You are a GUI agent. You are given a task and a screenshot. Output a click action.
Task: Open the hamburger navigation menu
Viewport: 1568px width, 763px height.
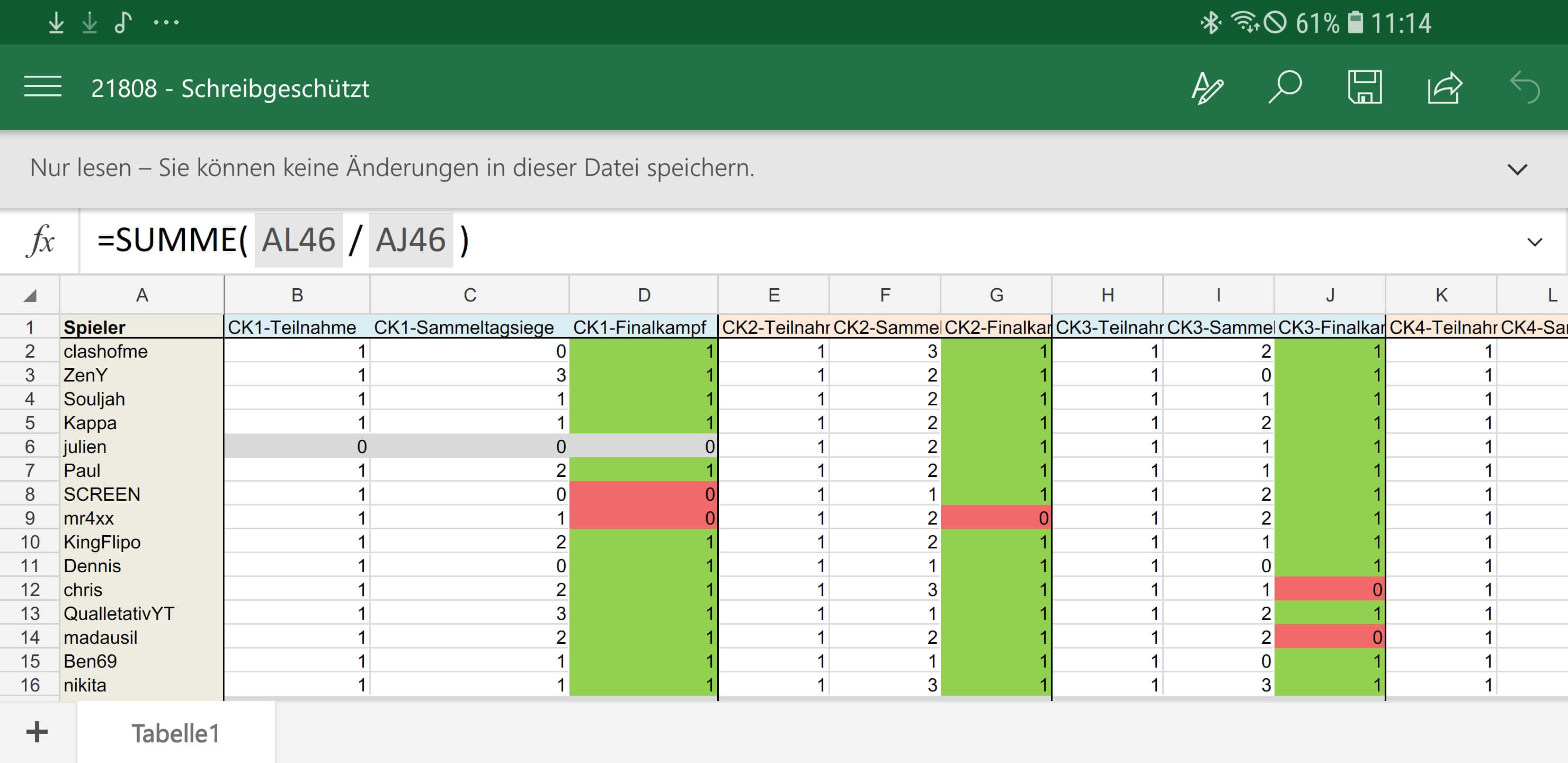coord(42,87)
